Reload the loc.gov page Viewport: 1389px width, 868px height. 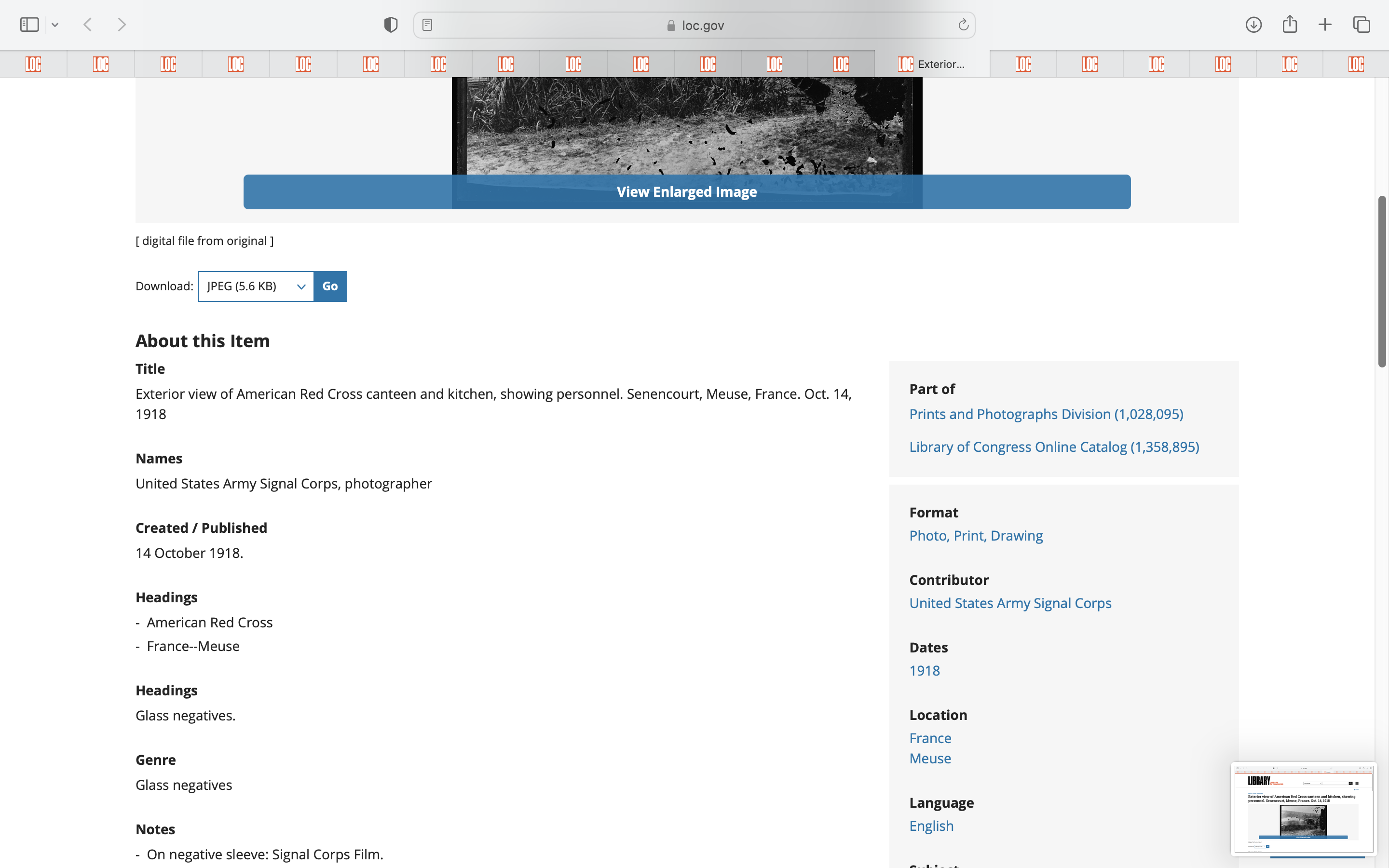pyautogui.click(x=963, y=25)
